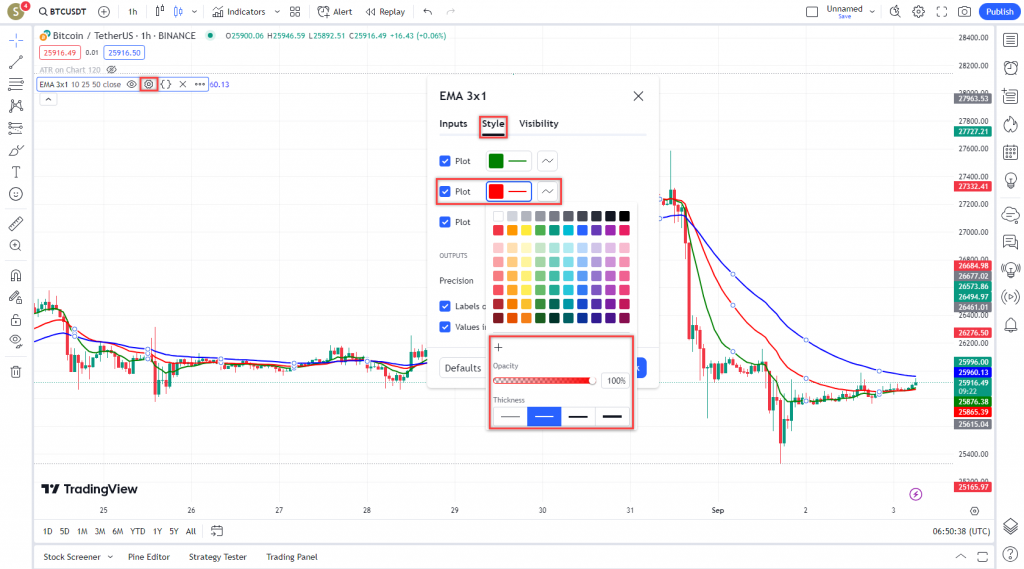Screen dimensions: 1024x569
Task: Toggle the magnet mode tool
Action: 16,275
